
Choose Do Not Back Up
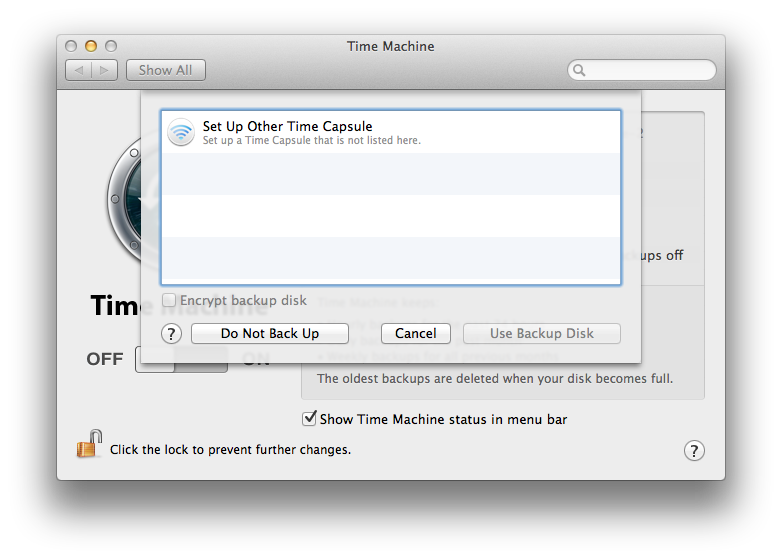[x=270, y=333]
